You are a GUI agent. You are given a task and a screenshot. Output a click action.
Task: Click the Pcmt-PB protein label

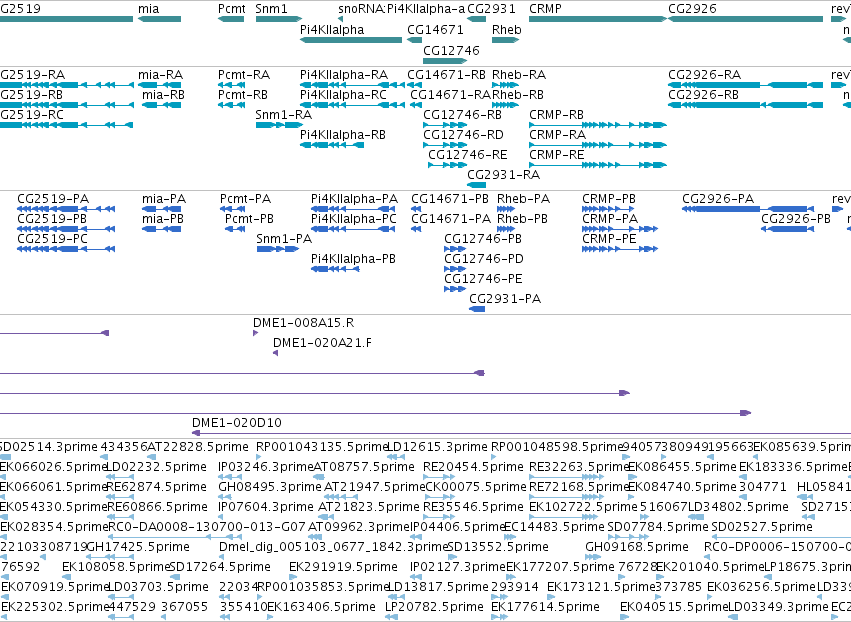click(x=249, y=219)
